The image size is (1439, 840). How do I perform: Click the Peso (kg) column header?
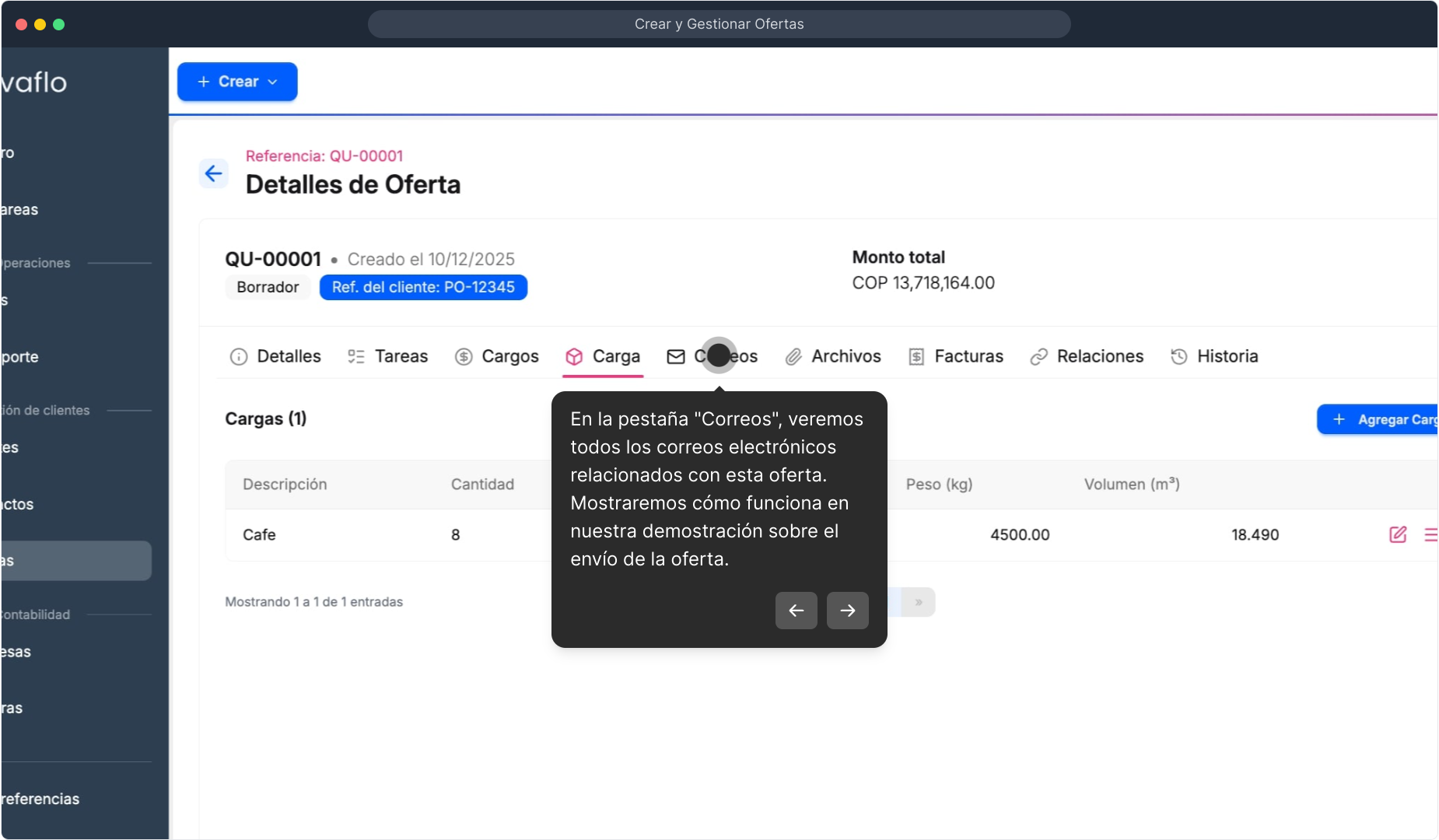tap(939, 484)
